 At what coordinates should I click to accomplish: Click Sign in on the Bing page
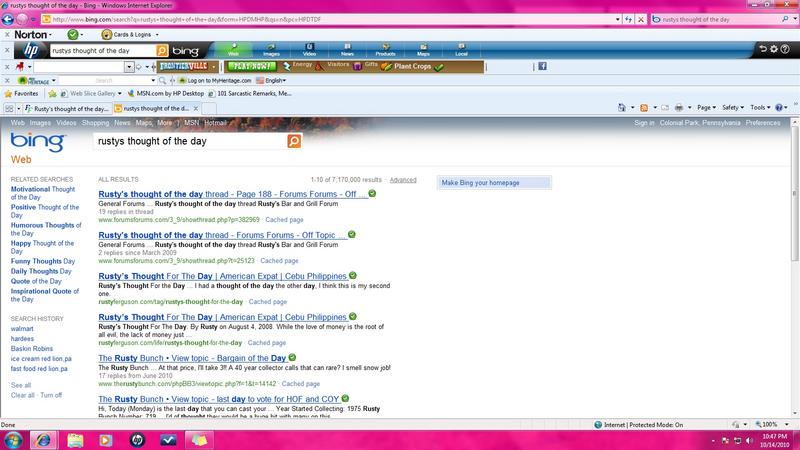[x=644, y=123]
